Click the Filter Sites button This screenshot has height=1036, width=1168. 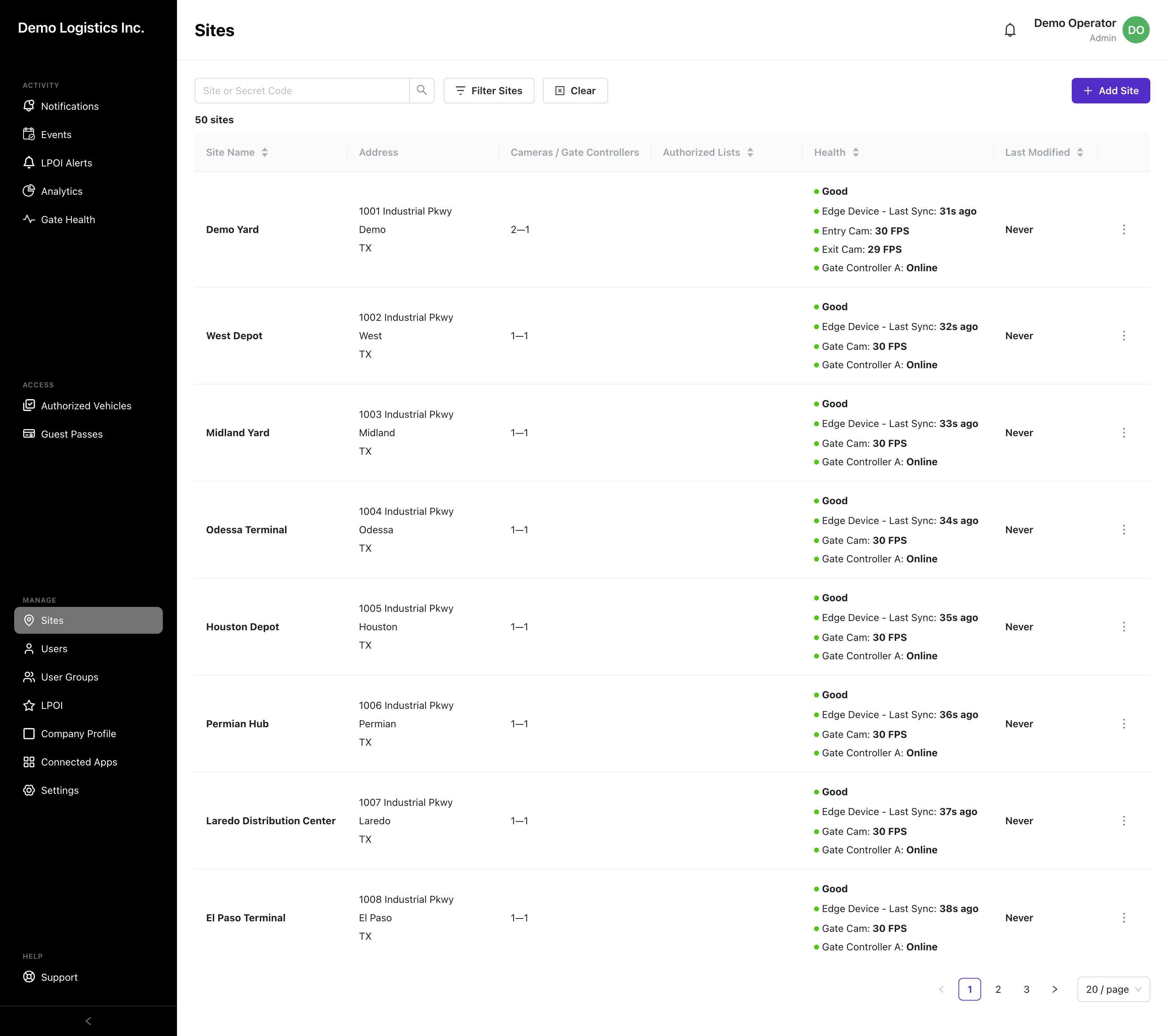[488, 90]
